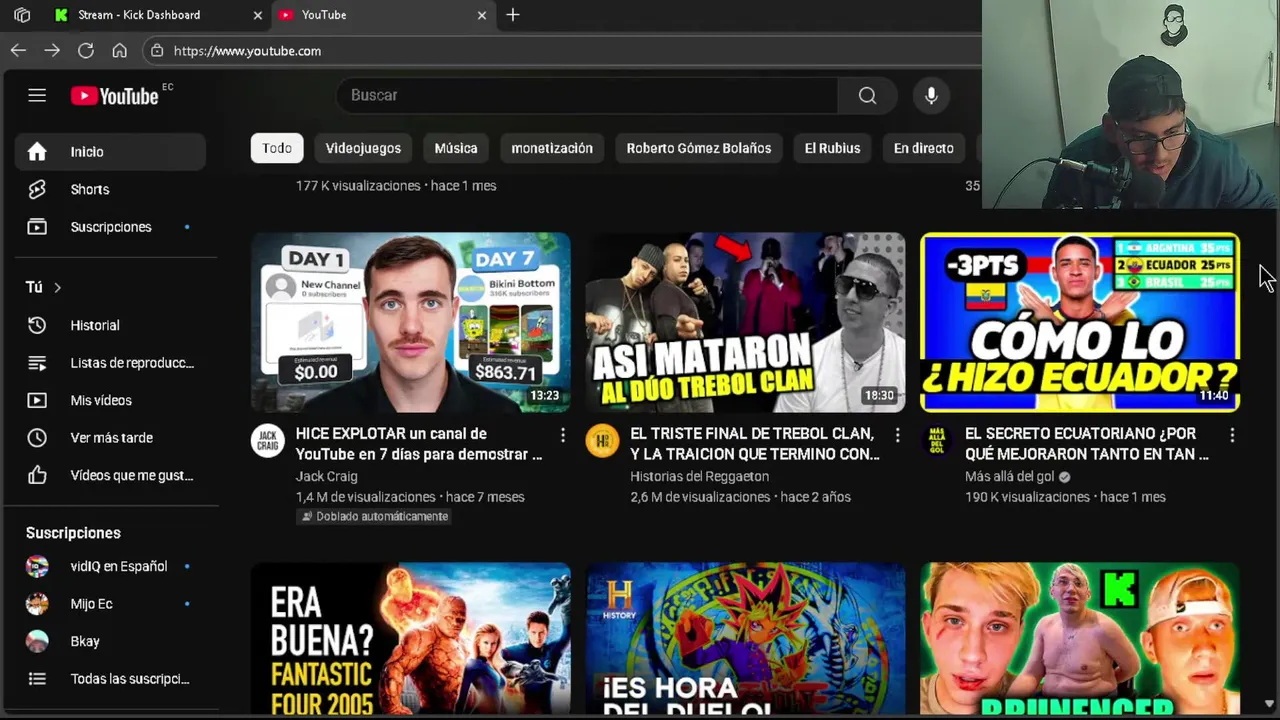Open HICE EXPLOTAR un canal video title
Viewport: 1280px width, 720px height.
[x=419, y=444]
